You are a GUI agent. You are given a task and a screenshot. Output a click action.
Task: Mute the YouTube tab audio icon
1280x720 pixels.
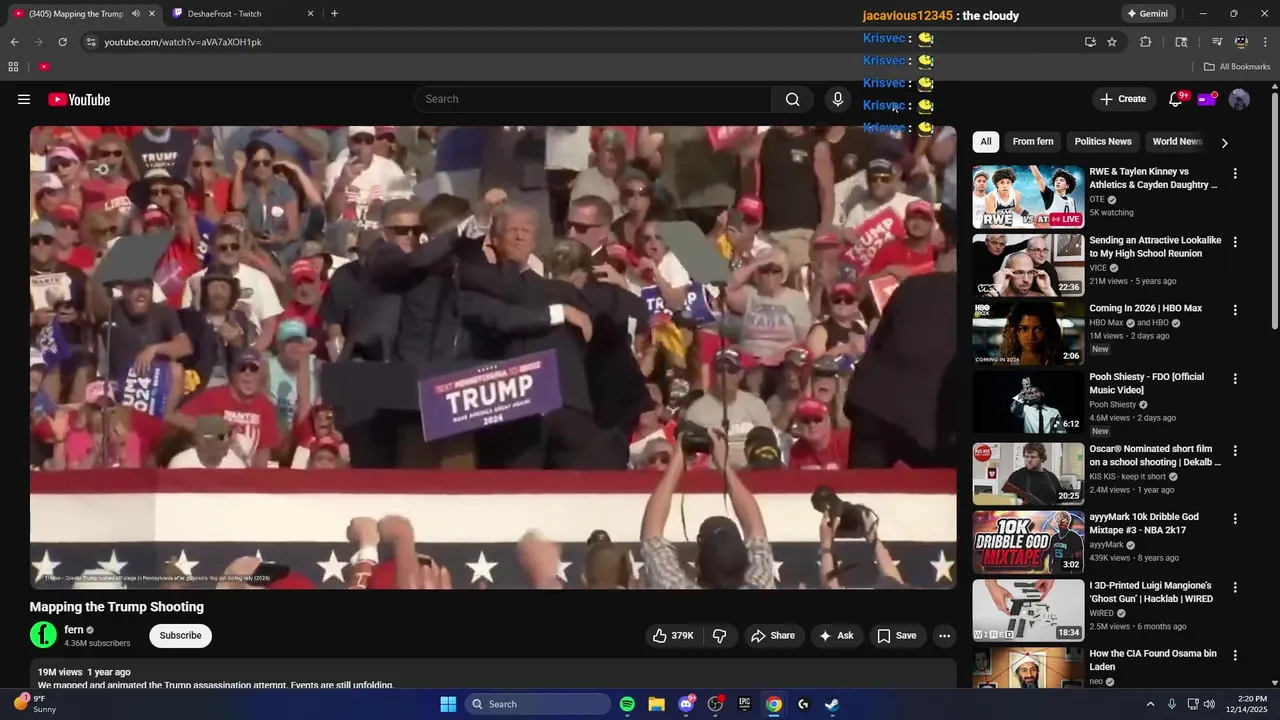click(136, 14)
